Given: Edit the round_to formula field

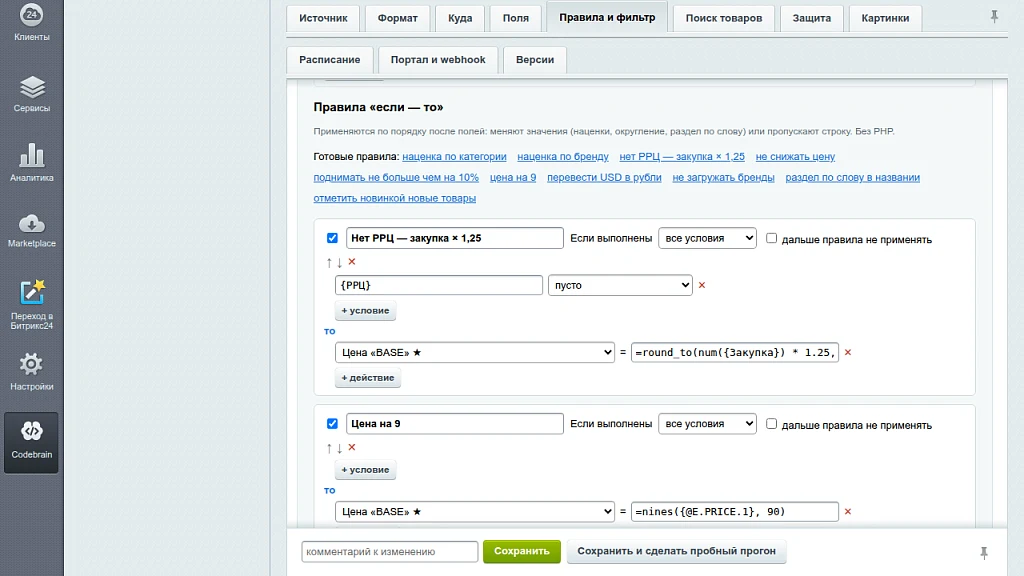Looking at the screenshot, I should click(735, 353).
